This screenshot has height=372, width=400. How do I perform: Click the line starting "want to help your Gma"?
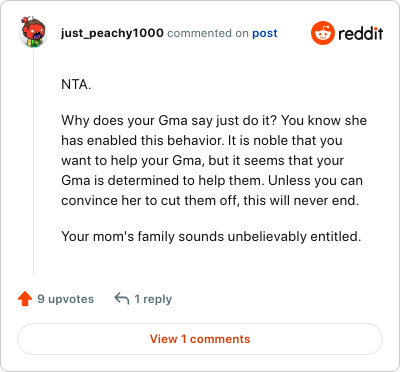(202, 161)
